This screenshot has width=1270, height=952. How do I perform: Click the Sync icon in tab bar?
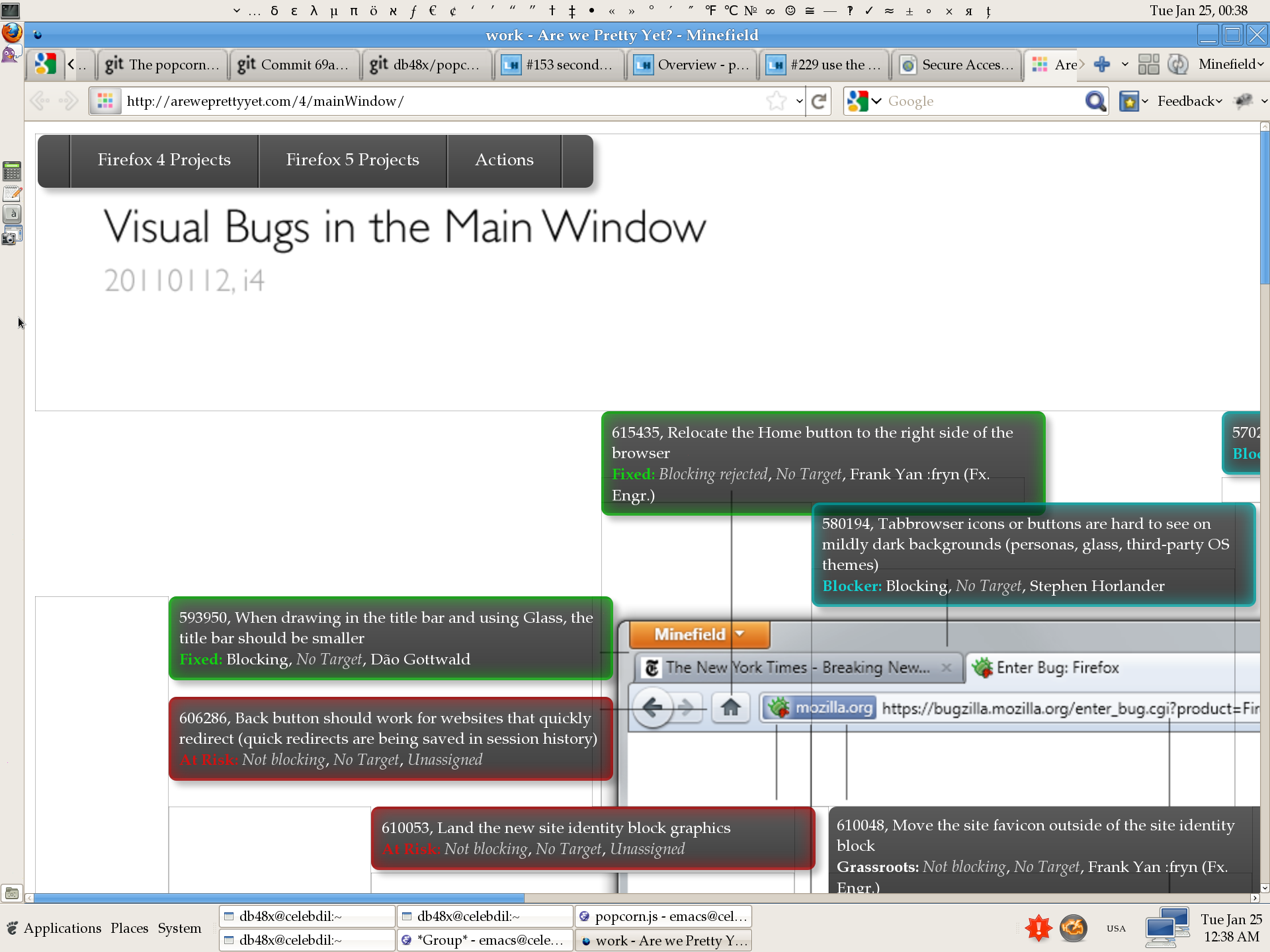coord(1178,64)
